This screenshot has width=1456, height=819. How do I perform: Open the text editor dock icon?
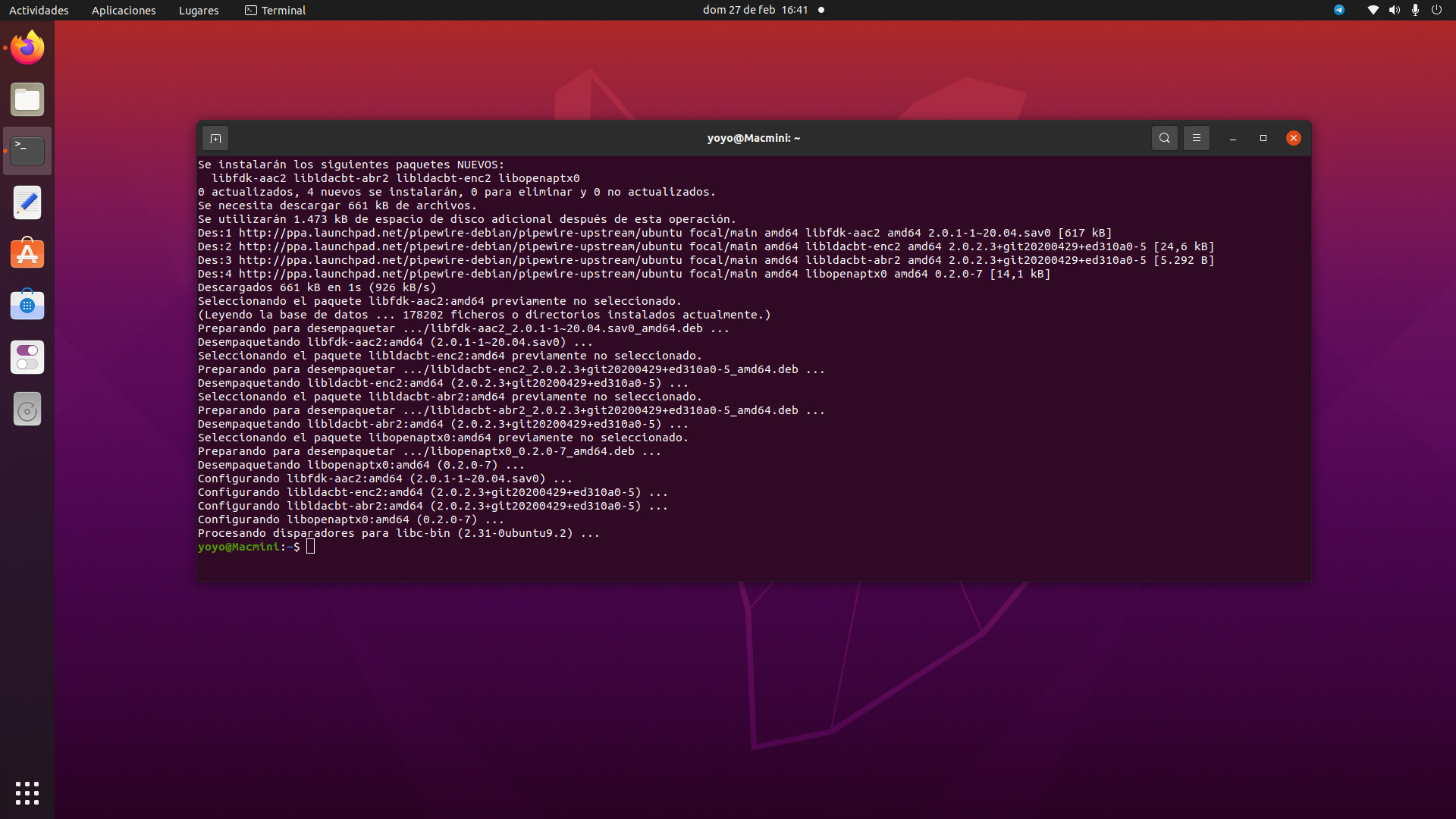27,202
